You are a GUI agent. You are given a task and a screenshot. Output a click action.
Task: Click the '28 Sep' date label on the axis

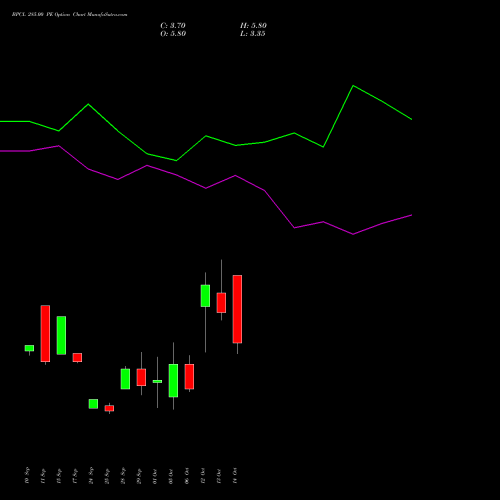[123, 475]
